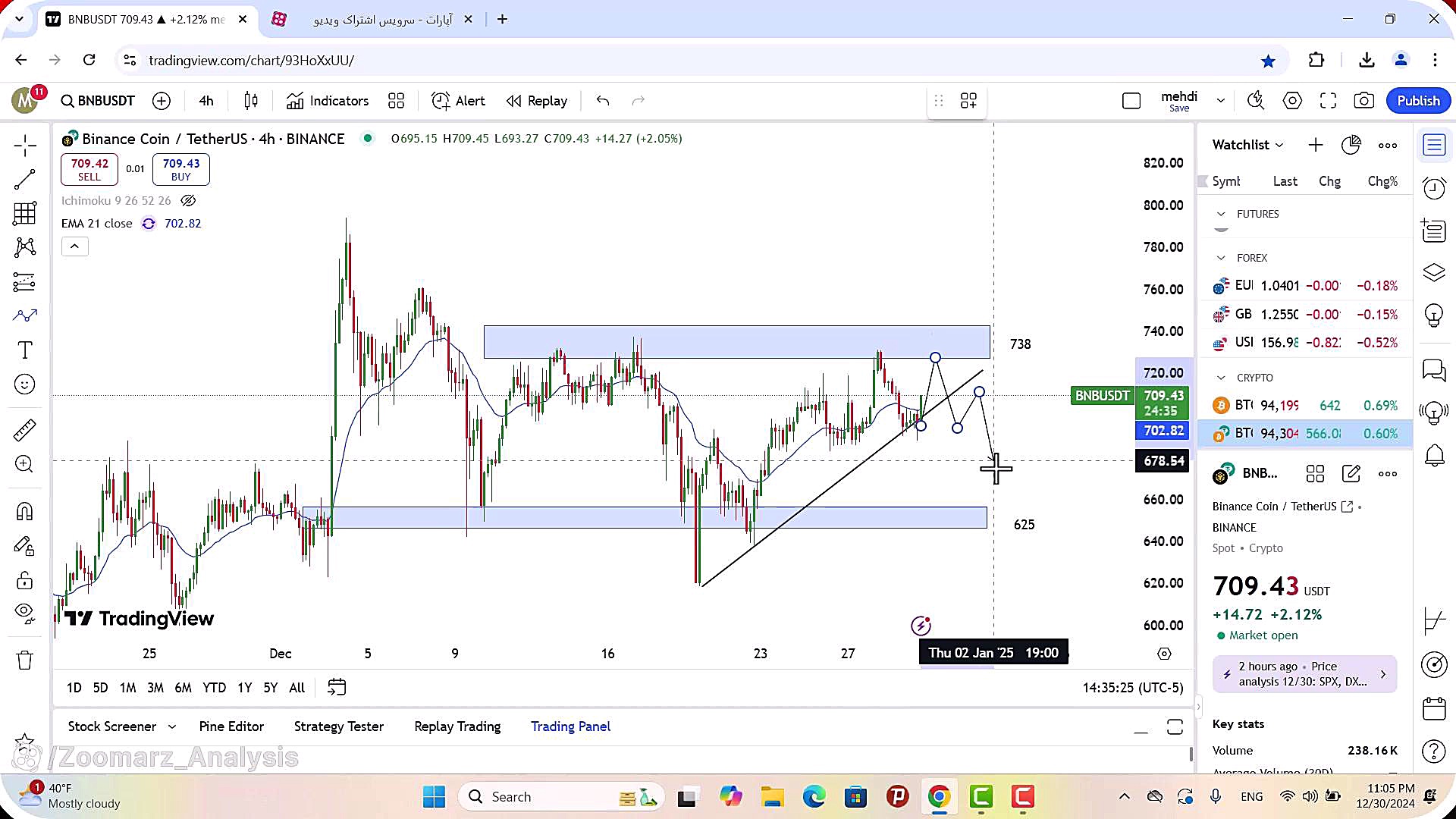Image resolution: width=1456 pixels, height=819 pixels.
Task: Open the BNBUSDT symbol search
Action: [x=98, y=101]
